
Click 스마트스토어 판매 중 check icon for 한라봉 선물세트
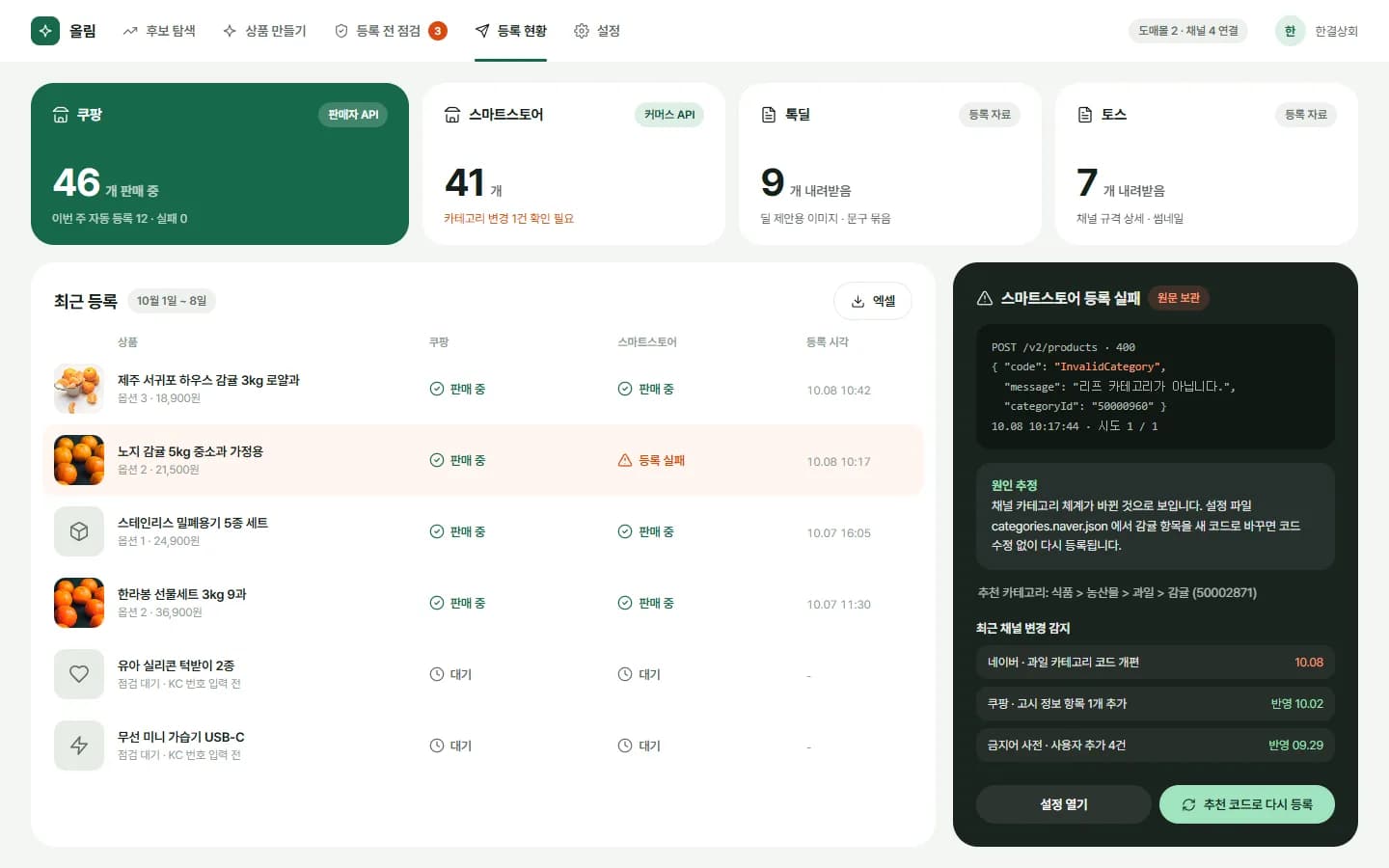tap(625, 603)
